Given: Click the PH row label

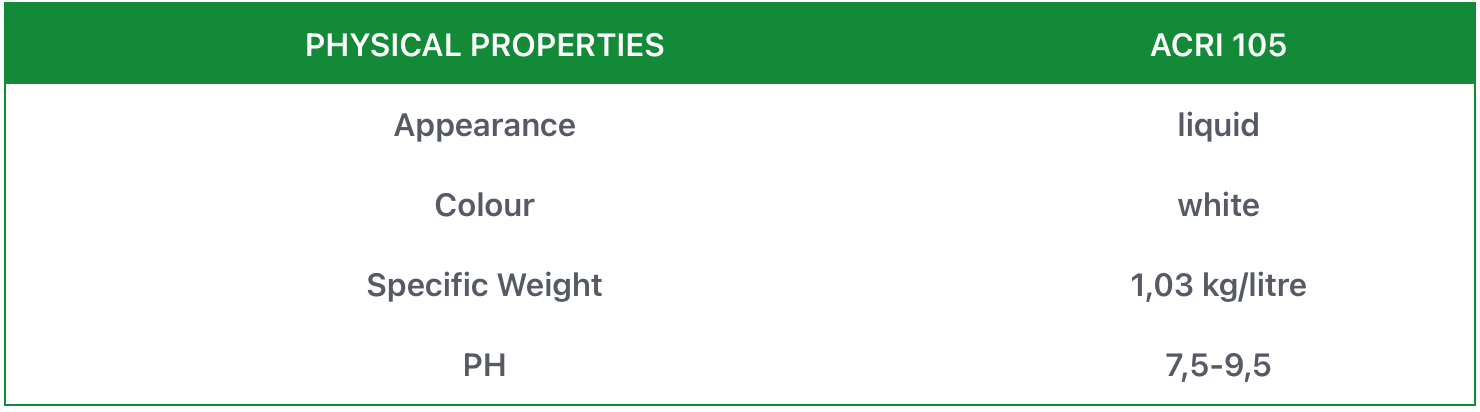Looking at the screenshot, I should (484, 365).
